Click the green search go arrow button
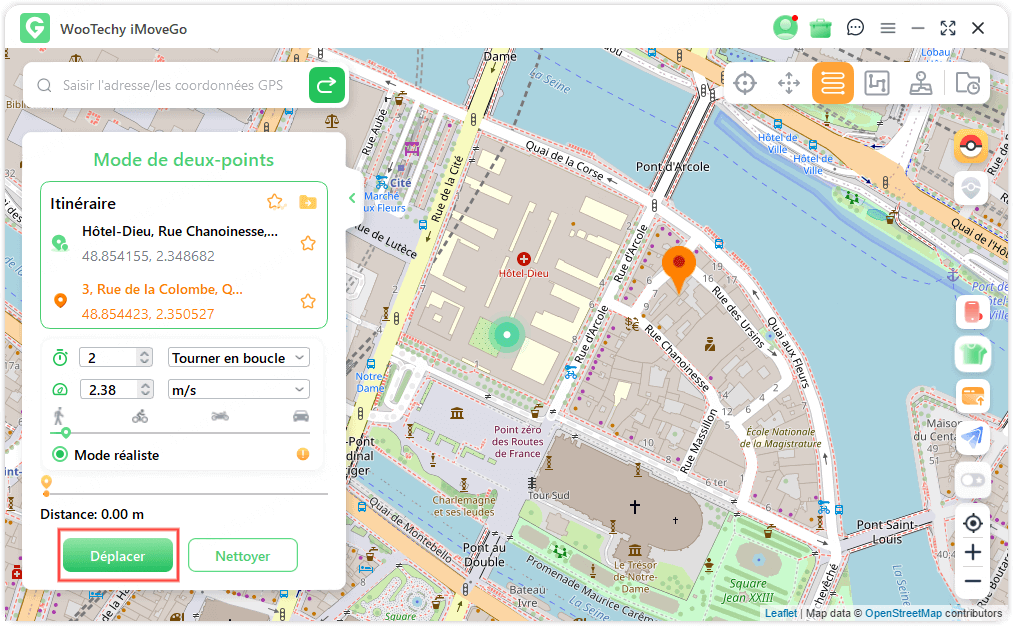 click(x=326, y=86)
